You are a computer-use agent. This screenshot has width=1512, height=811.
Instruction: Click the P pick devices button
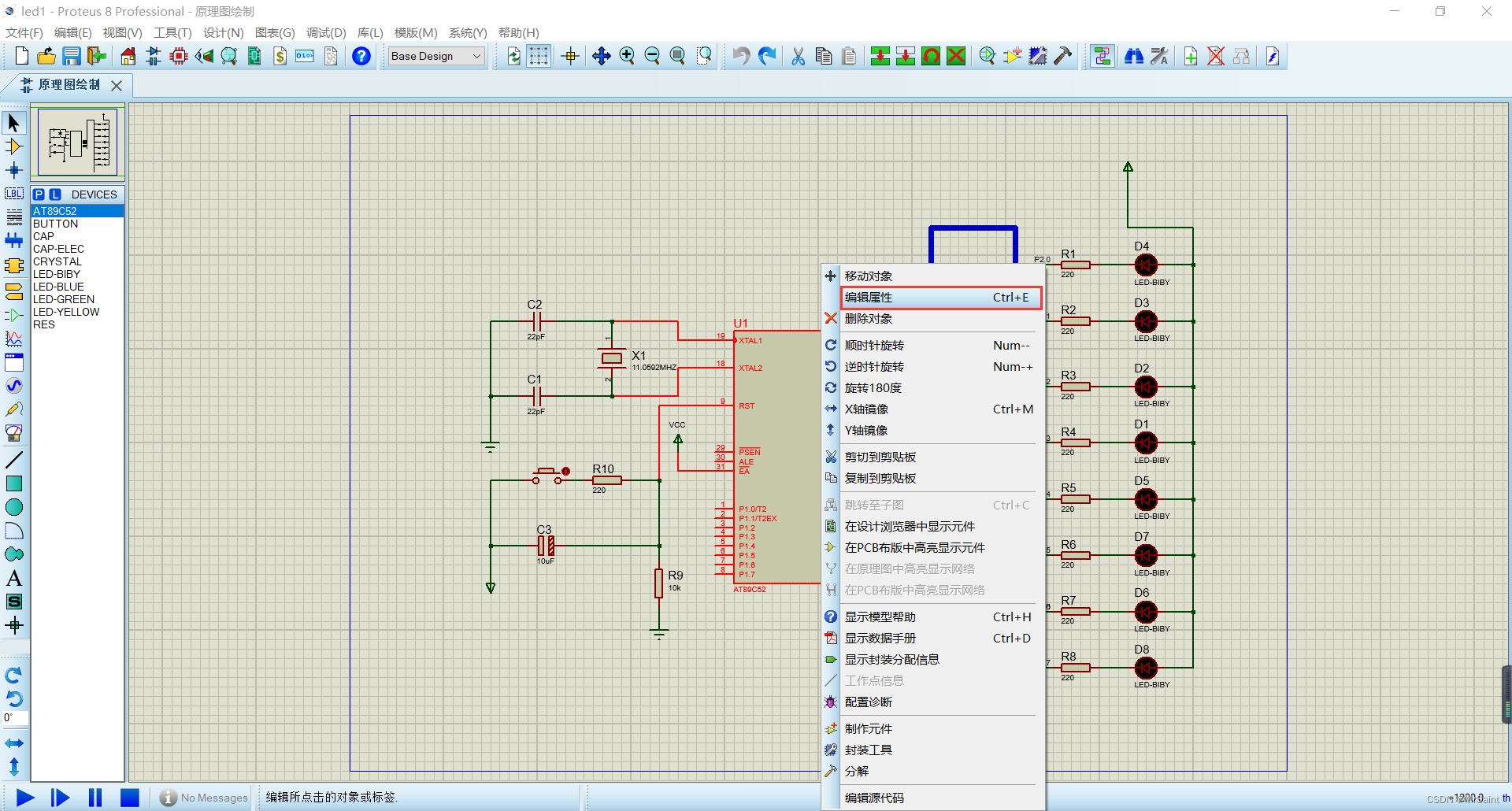click(x=39, y=194)
